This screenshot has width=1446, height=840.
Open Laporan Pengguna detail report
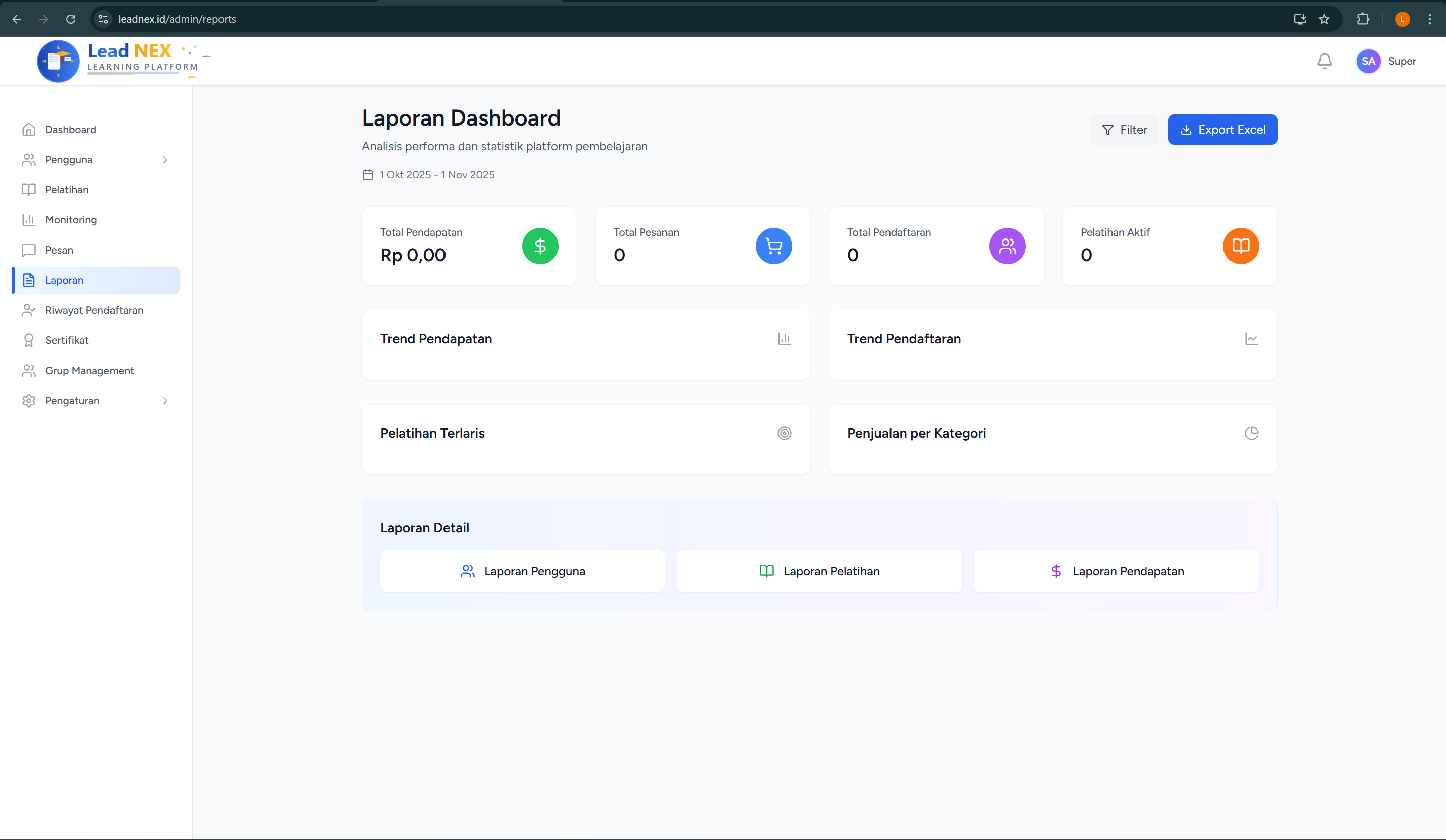tap(522, 571)
